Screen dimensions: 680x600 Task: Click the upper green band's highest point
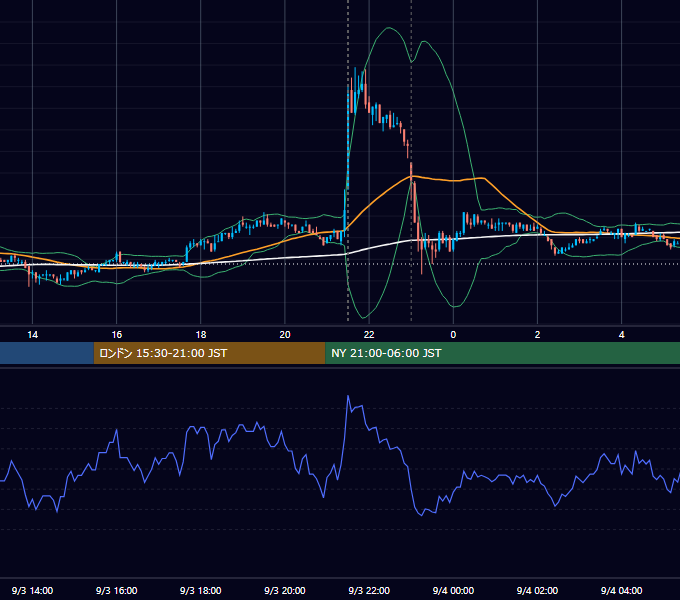point(389,28)
